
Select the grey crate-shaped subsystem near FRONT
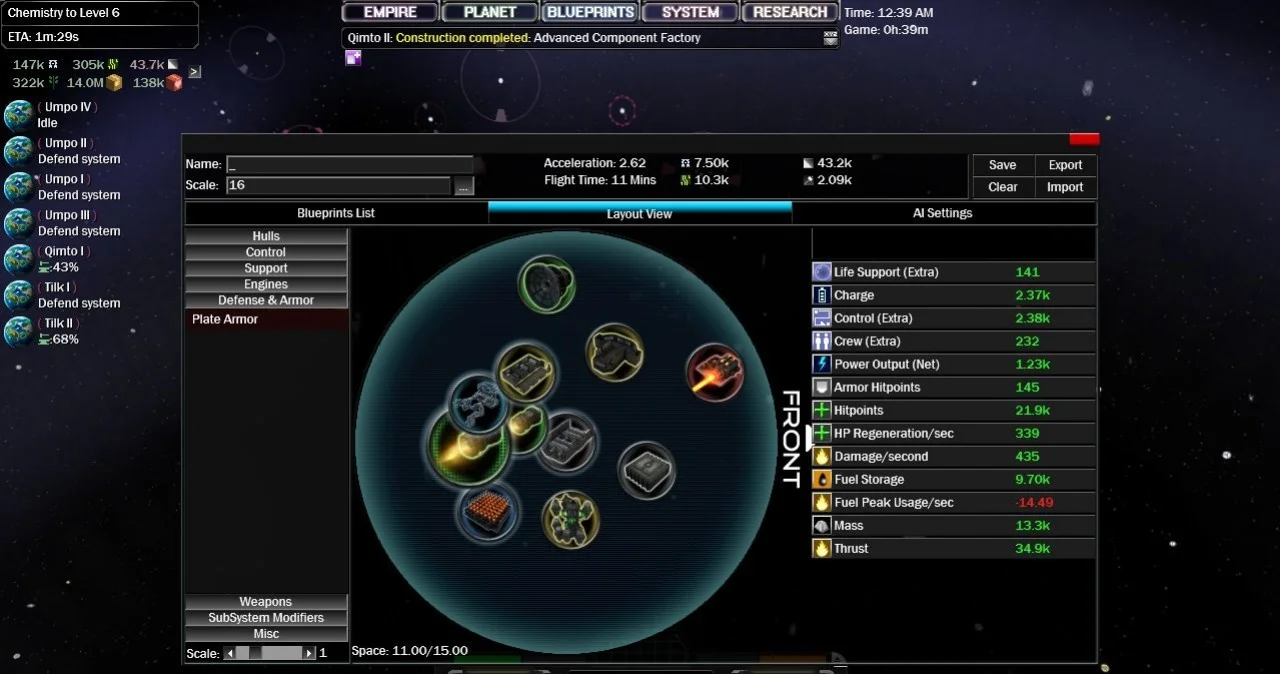coord(646,470)
